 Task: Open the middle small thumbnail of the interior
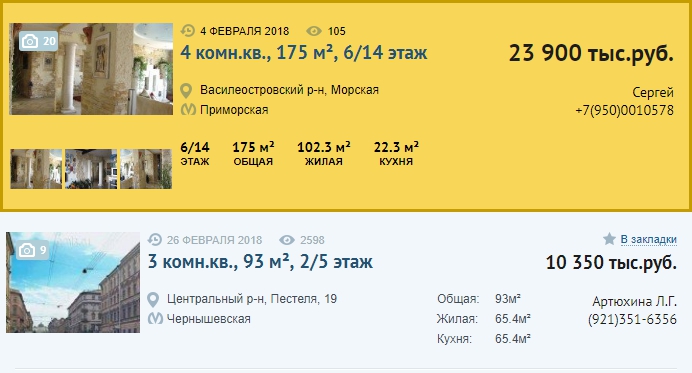click(x=91, y=169)
